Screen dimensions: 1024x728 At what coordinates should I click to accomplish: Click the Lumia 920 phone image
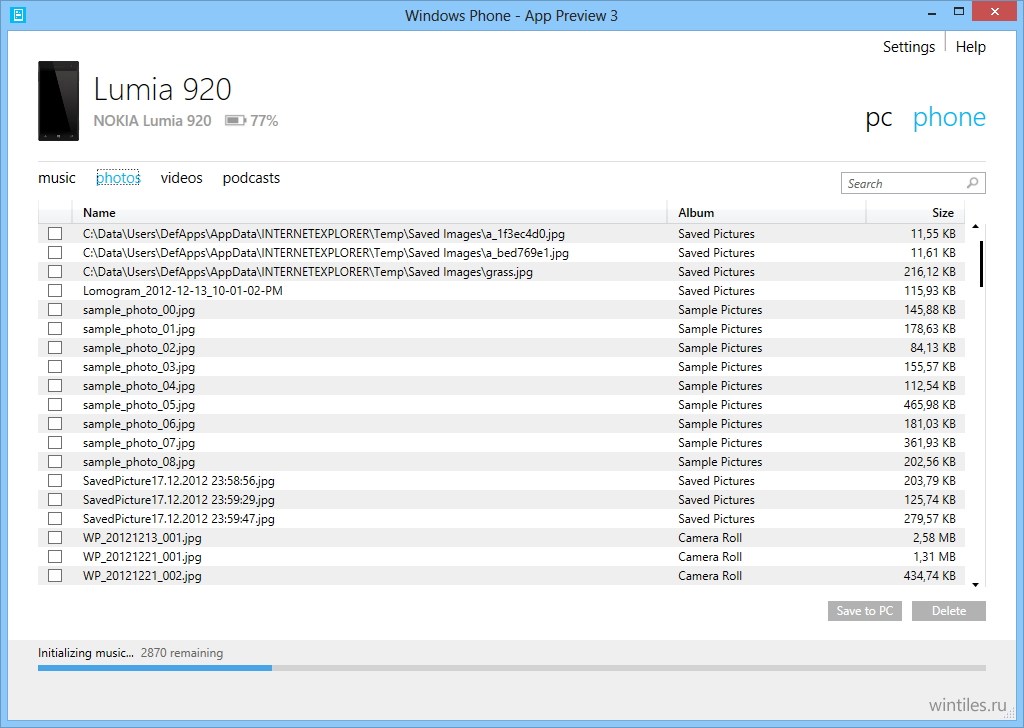[58, 101]
